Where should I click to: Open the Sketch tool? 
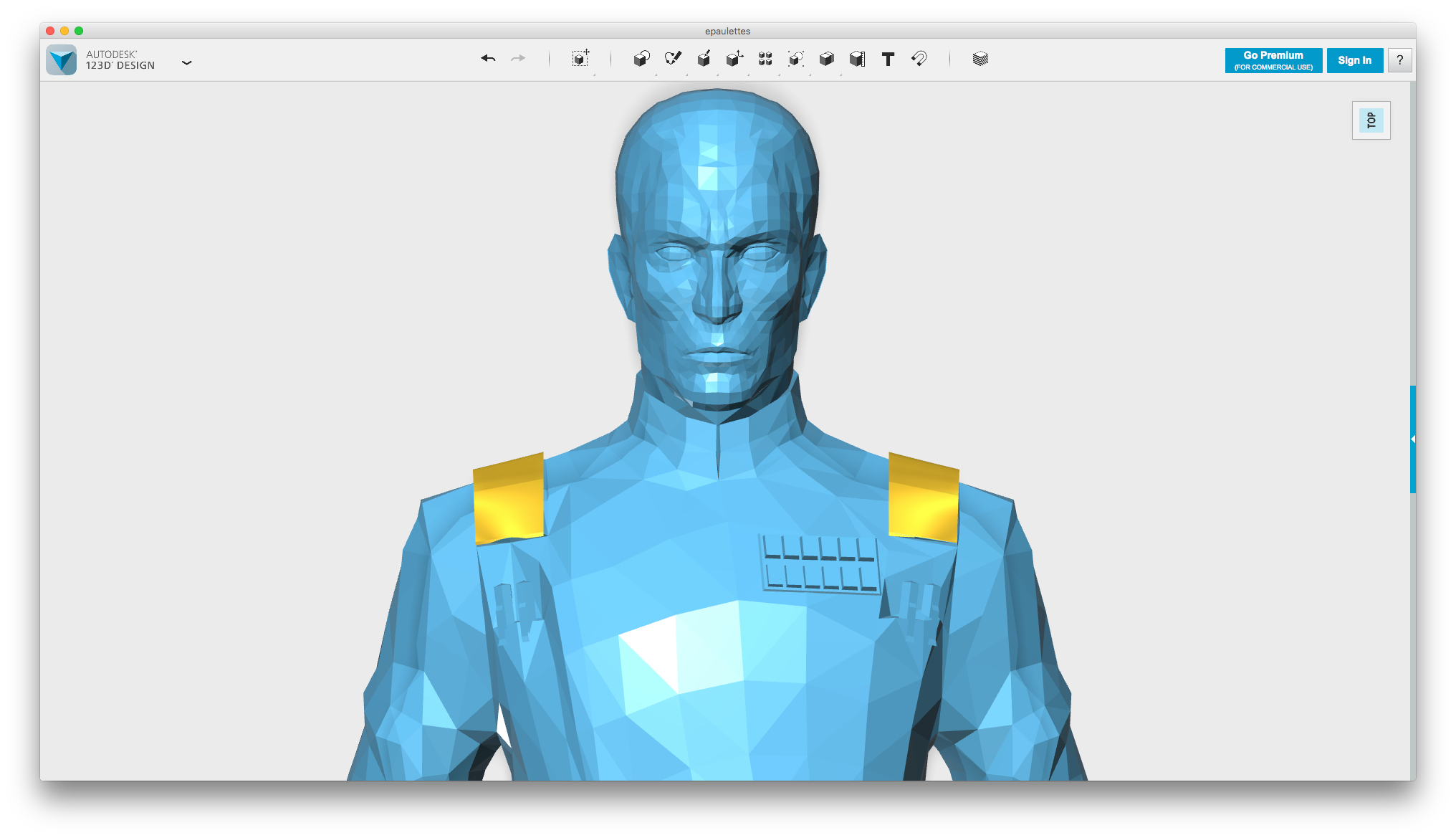click(673, 59)
